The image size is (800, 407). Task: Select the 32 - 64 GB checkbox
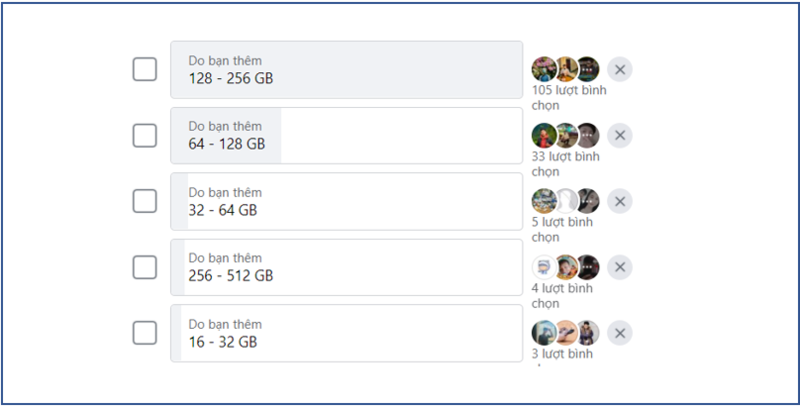click(x=145, y=201)
